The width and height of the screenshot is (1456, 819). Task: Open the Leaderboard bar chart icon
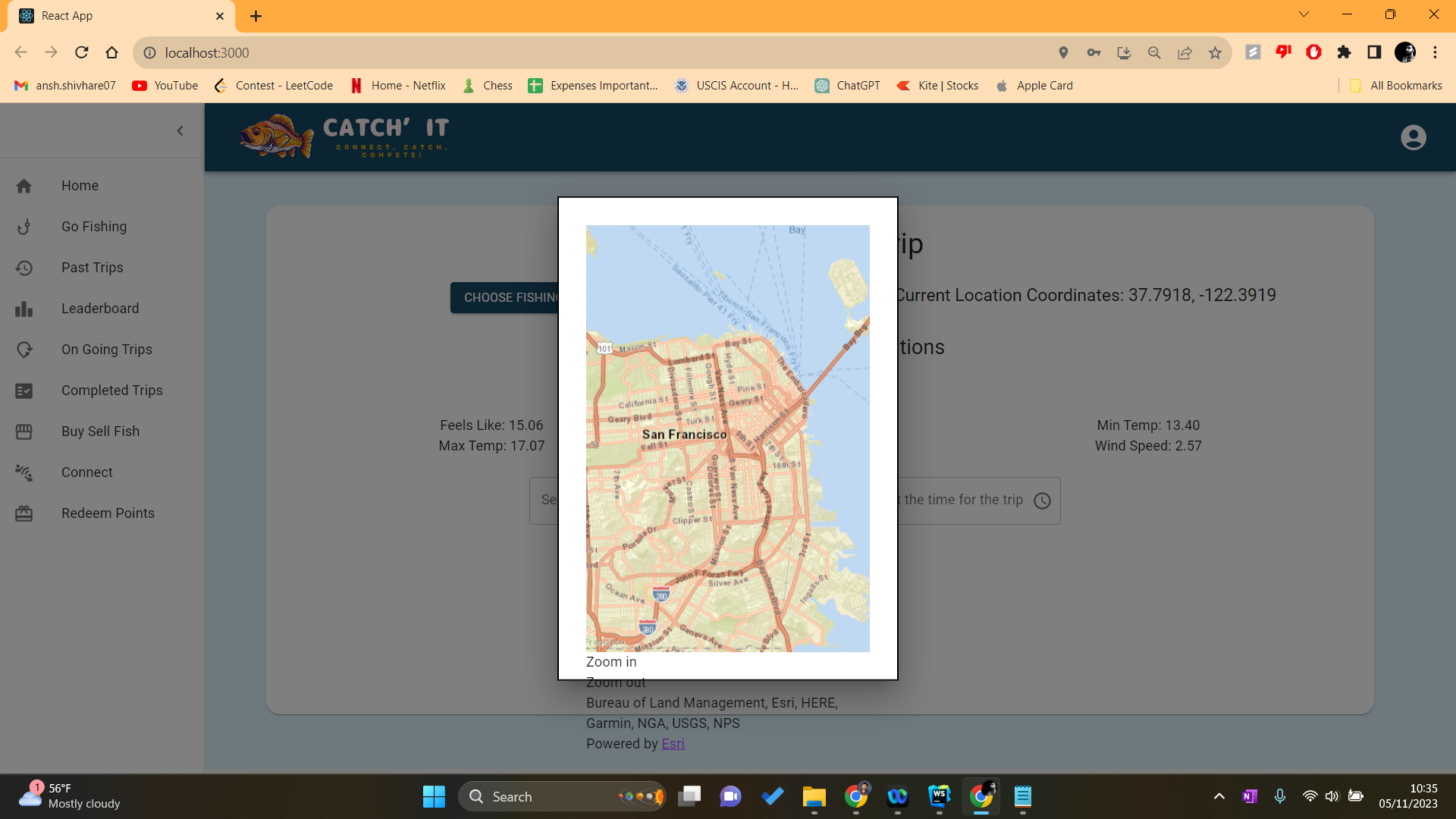pyautogui.click(x=24, y=309)
